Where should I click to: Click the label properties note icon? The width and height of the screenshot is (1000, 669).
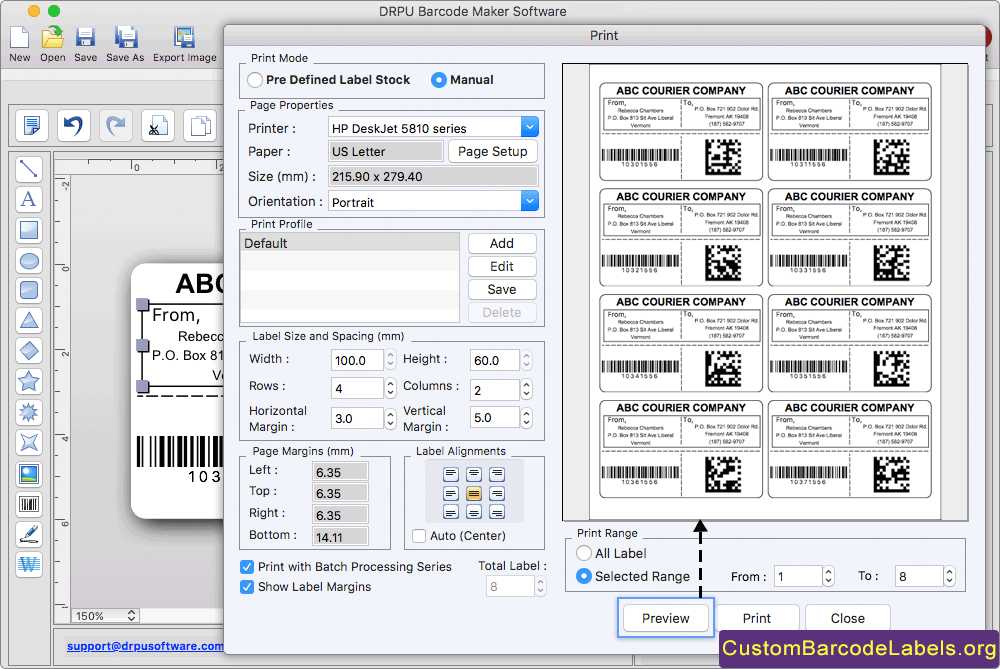[x=32, y=125]
